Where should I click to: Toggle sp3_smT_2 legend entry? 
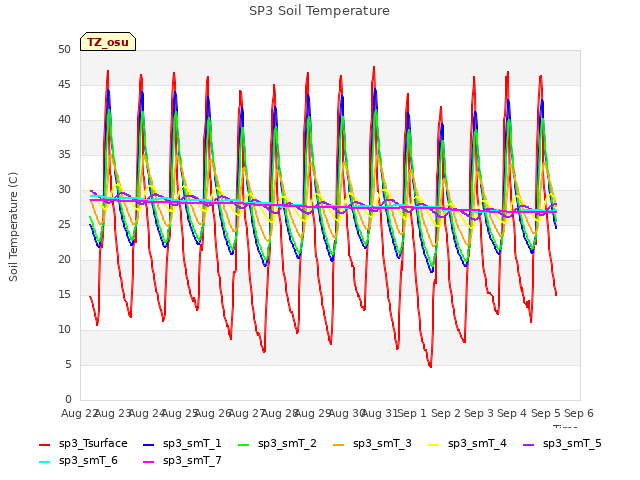coord(278,443)
